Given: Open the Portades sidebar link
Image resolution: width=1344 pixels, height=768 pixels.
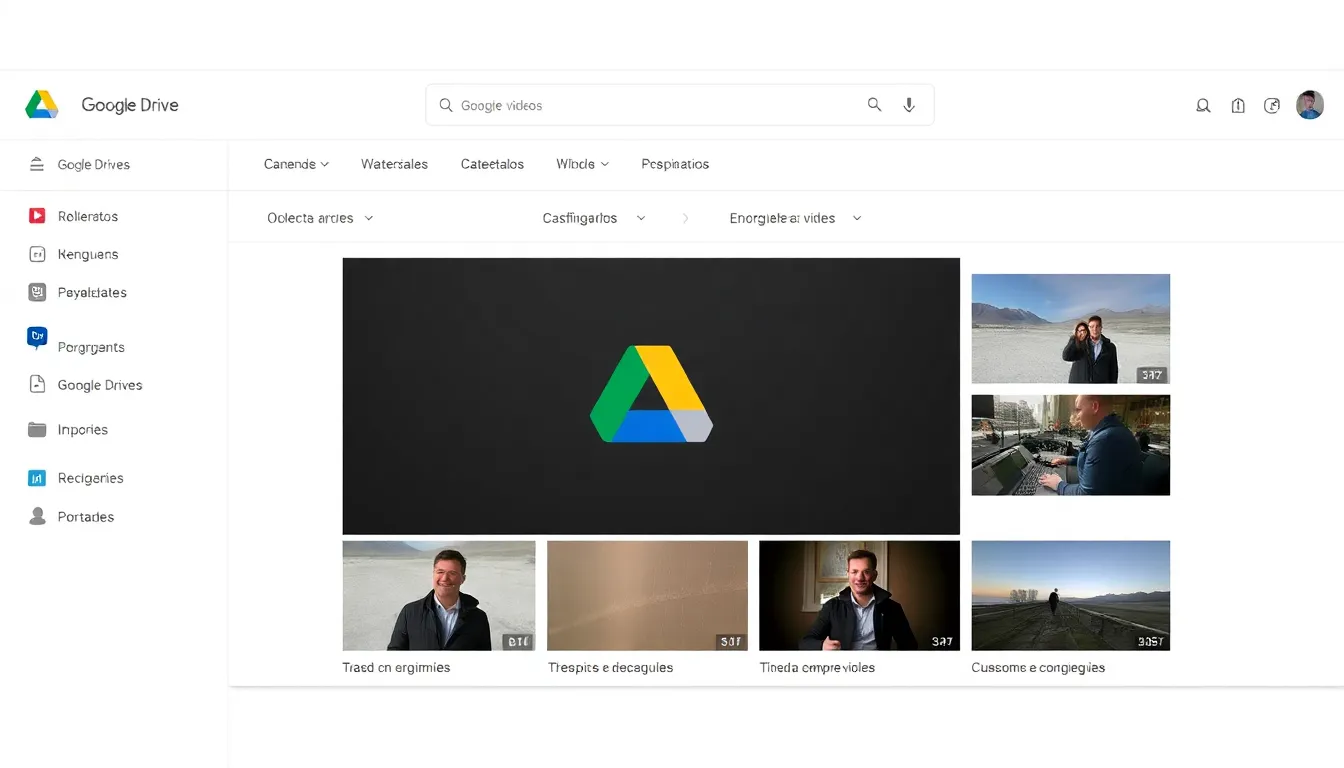Looking at the screenshot, I should coord(83,516).
